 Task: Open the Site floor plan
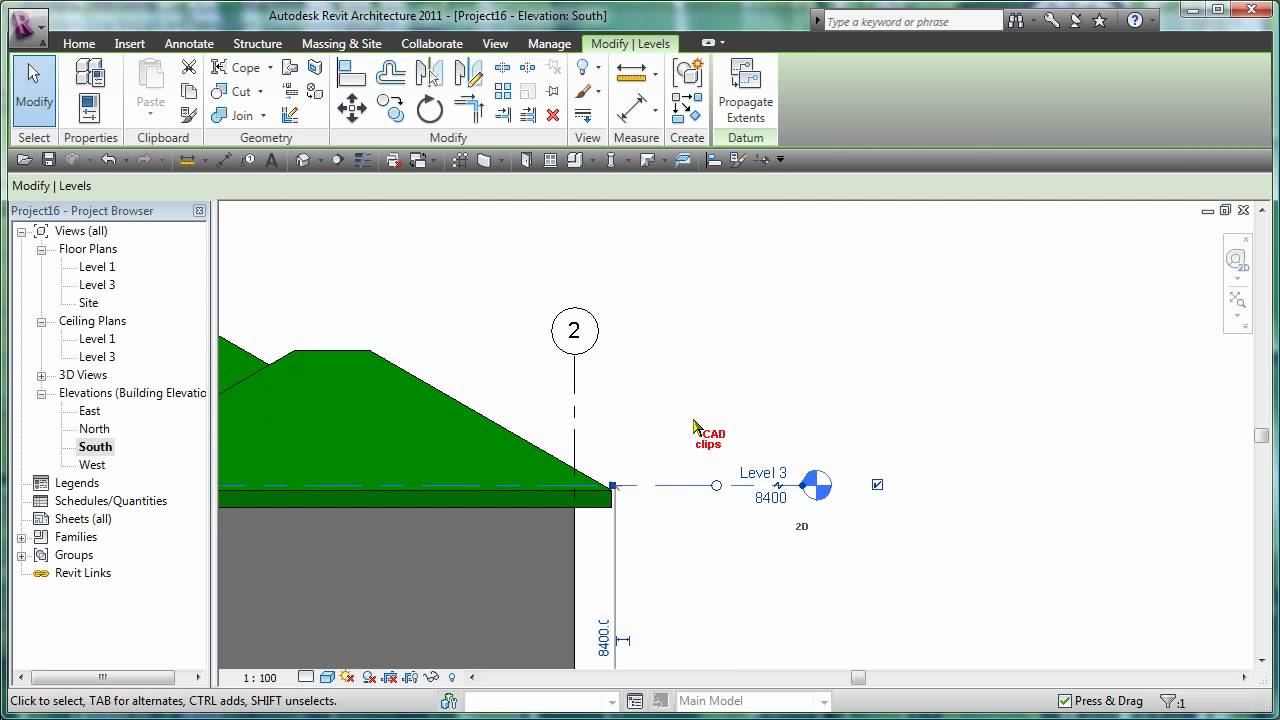88,303
